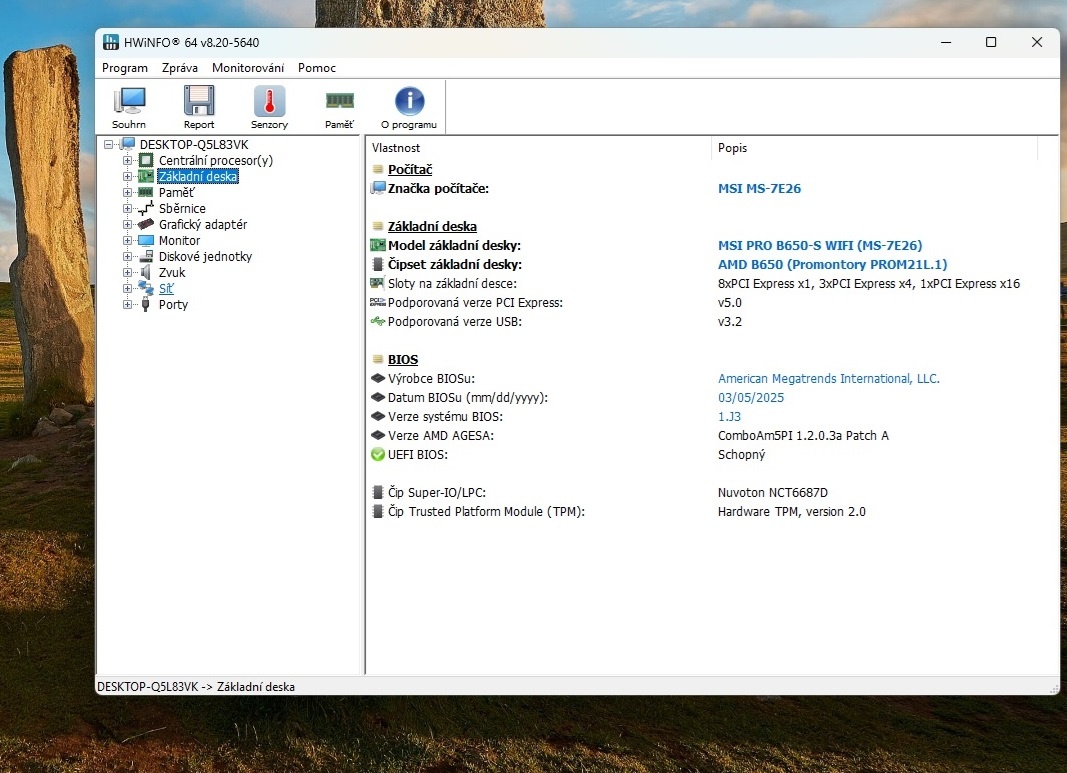Image resolution: width=1067 pixels, height=773 pixels.
Task: Expand the Paměť tree node
Action: [127, 193]
